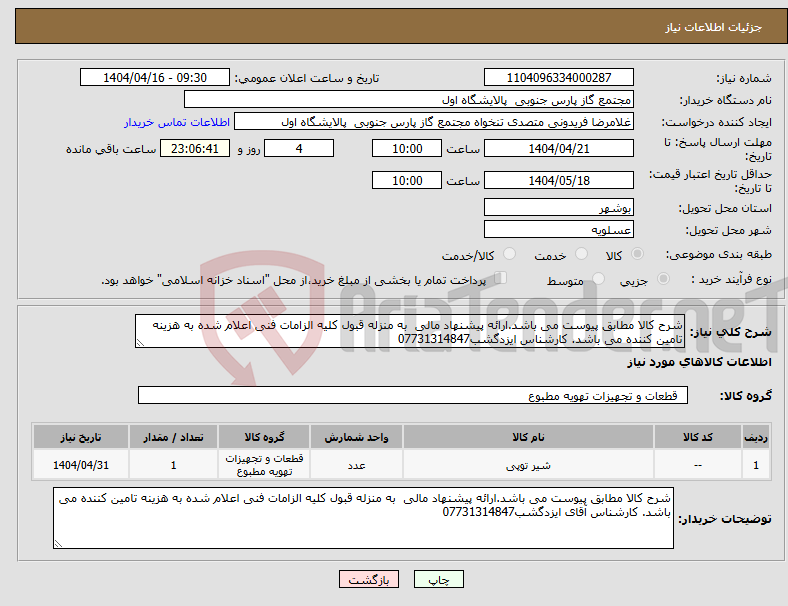Click the نام کالا column header
Image resolution: width=788 pixels, height=606 pixels.
point(528,437)
